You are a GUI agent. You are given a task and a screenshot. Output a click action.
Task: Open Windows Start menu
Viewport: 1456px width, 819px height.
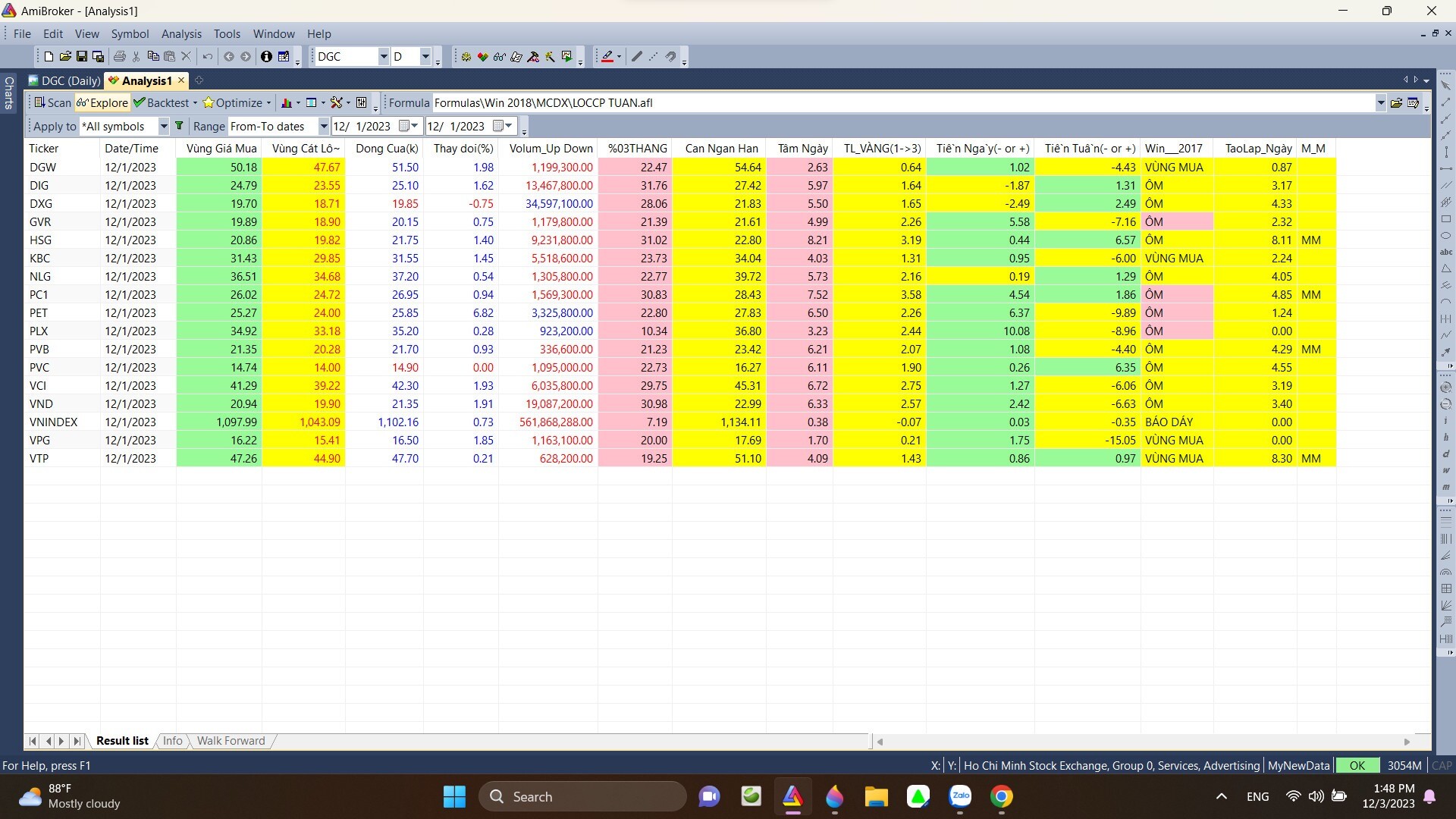[454, 797]
